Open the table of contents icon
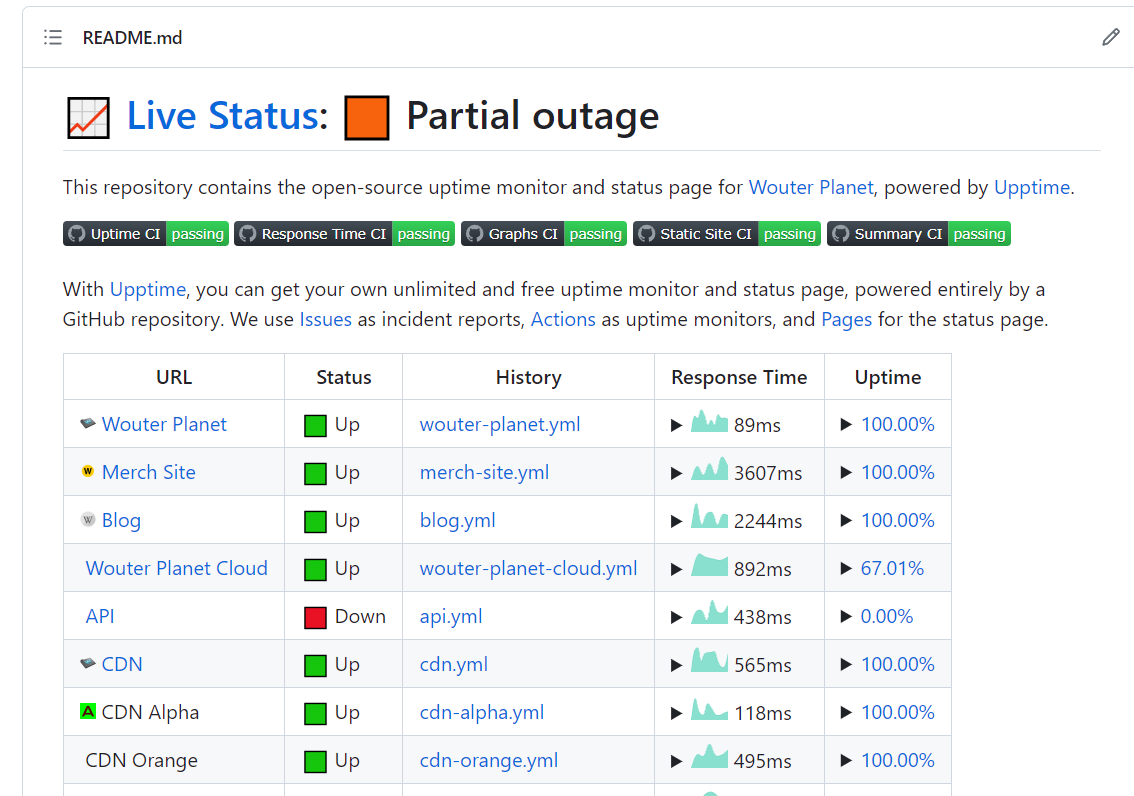The width and height of the screenshot is (1134, 796). [52, 37]
